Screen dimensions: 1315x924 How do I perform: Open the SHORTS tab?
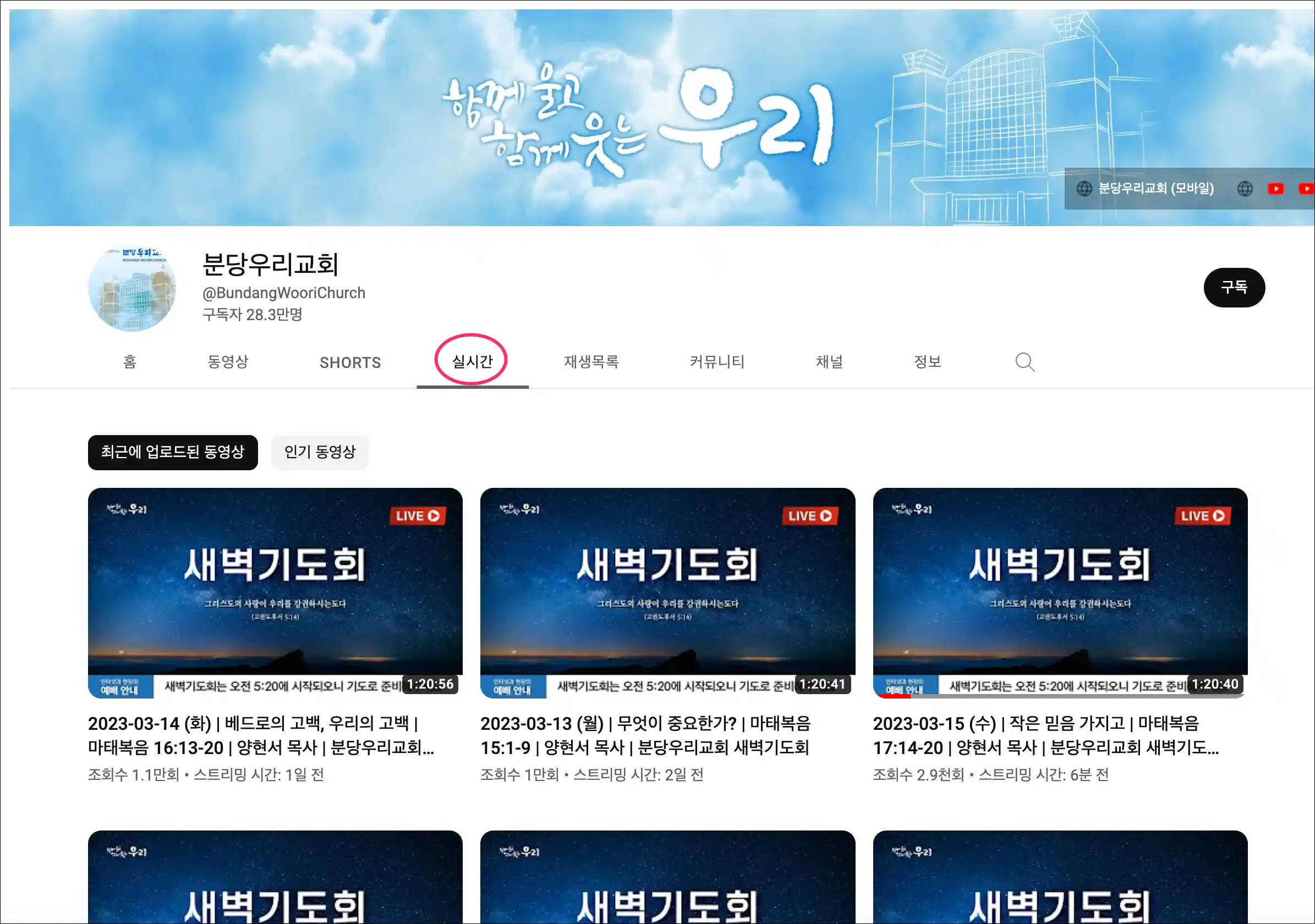coord(350,362)
